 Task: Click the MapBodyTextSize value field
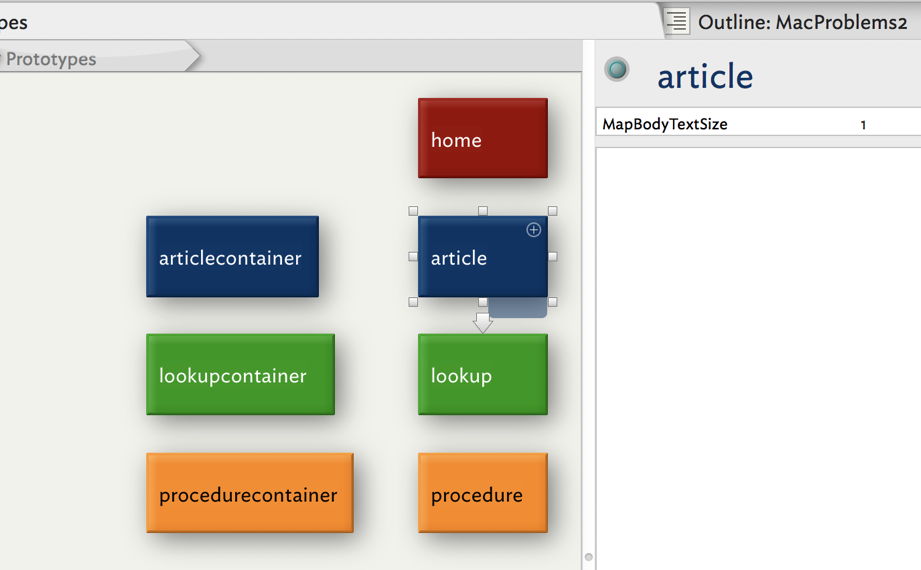862,125
